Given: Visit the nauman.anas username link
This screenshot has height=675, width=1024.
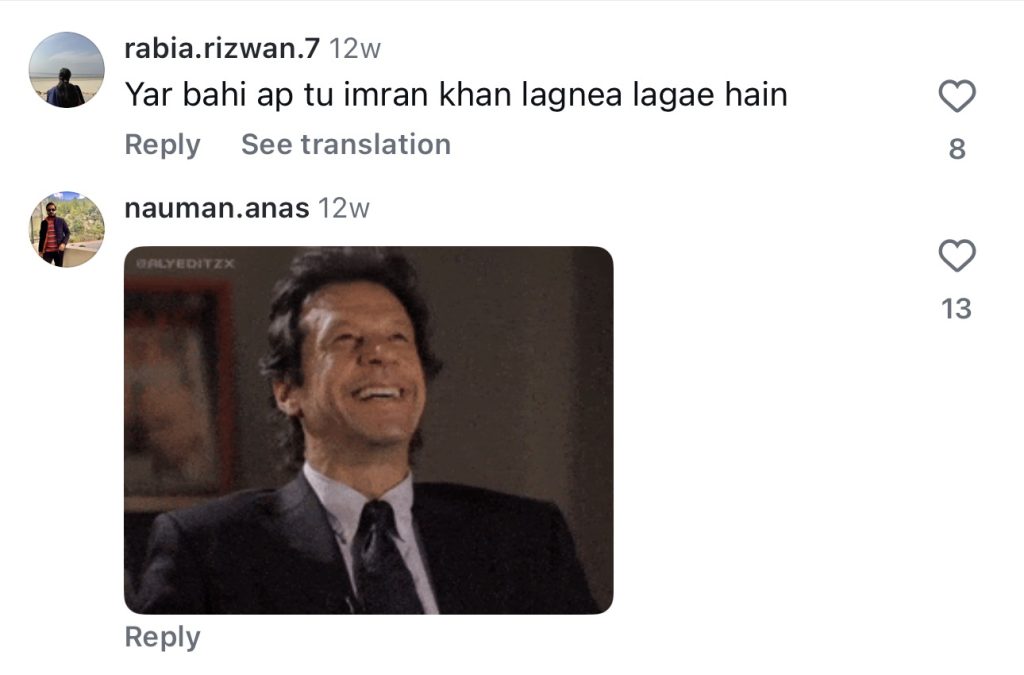Looking at the screenshot, I should pyautogui.click(x=217, y=208).
